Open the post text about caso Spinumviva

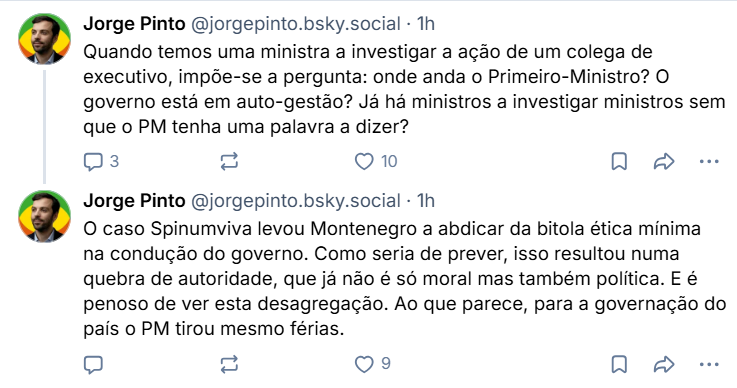click(405, 279)
